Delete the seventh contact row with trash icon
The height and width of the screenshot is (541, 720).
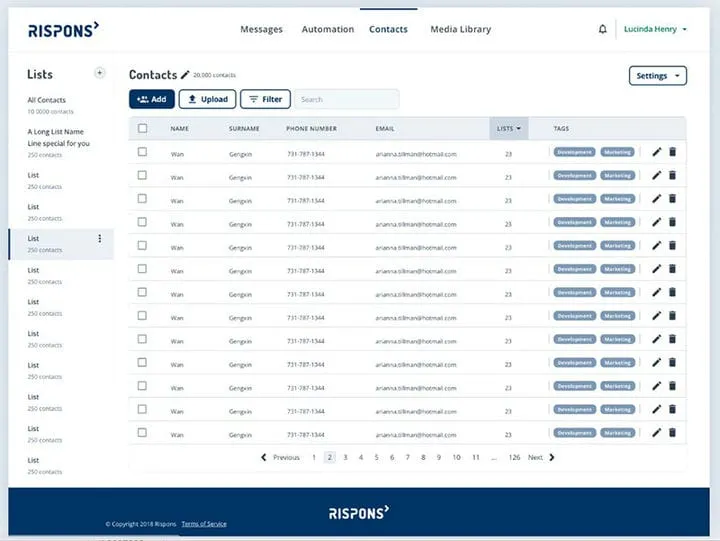tap(672, 292)
